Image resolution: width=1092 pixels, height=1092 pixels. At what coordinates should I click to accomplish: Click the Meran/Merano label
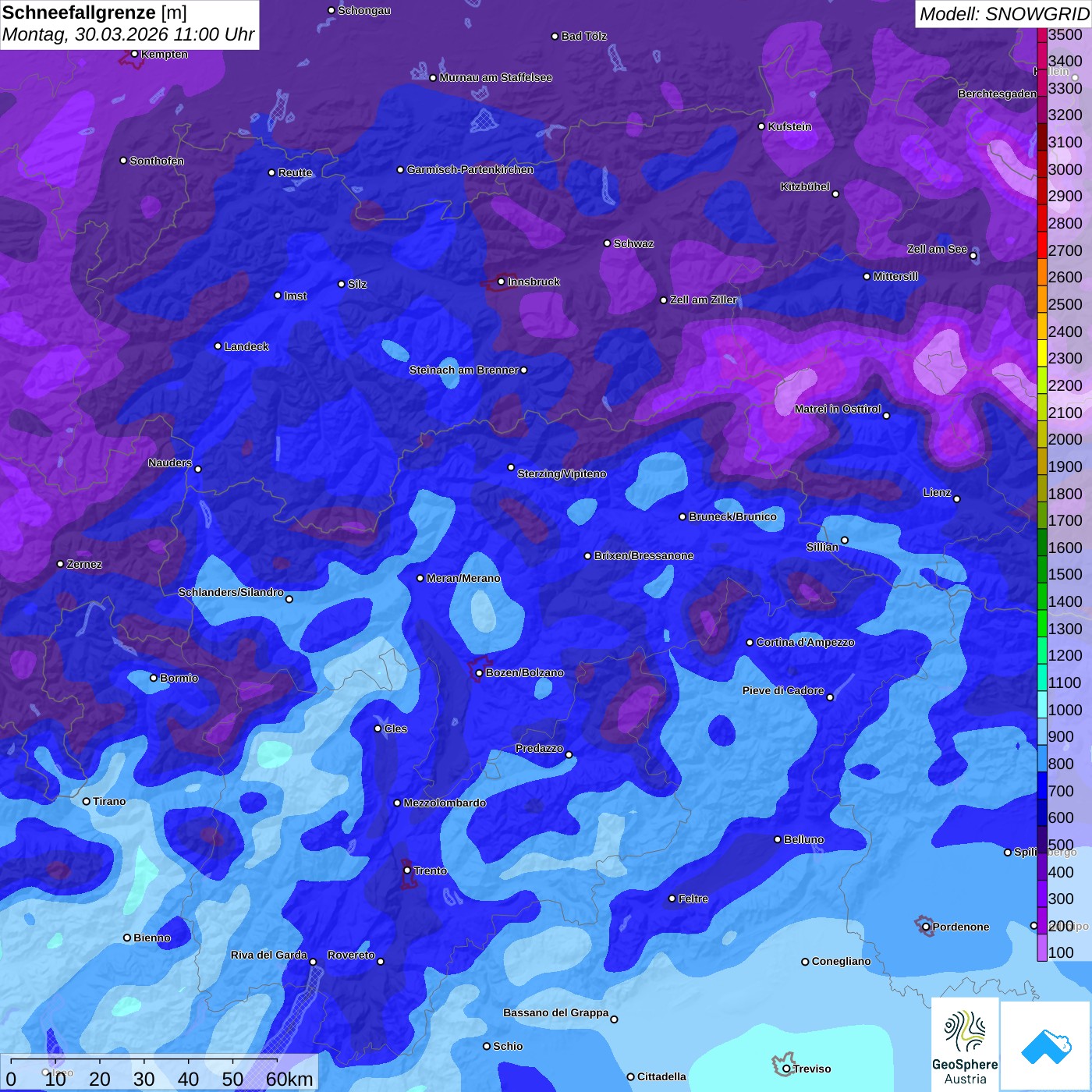click(x=463, y=578)
